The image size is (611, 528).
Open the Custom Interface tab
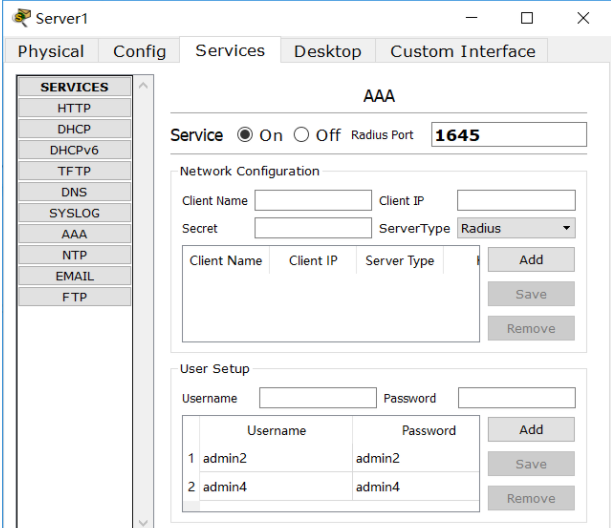point(462,51)
